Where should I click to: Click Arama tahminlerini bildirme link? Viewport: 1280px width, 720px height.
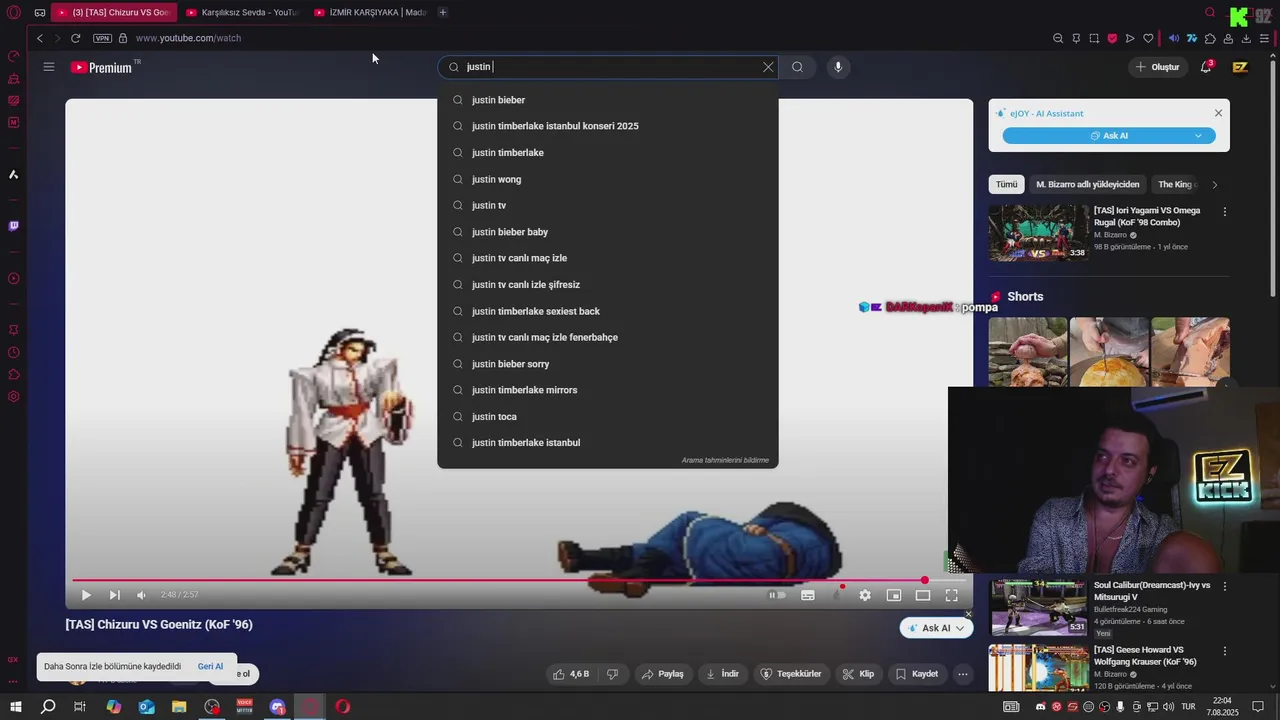(x=725, y=460)
